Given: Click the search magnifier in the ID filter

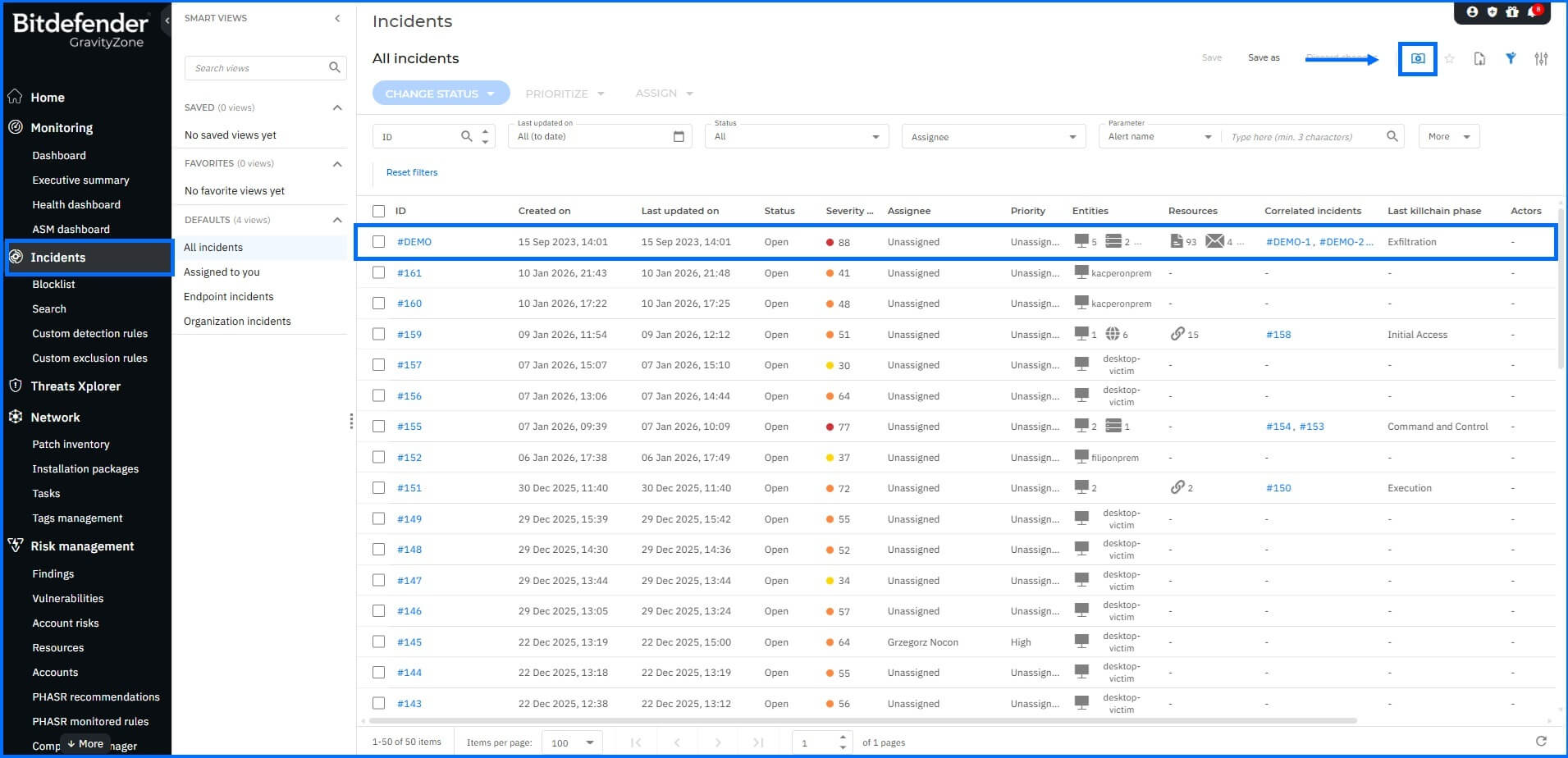Looking at the screenshot, I should 465,135.
